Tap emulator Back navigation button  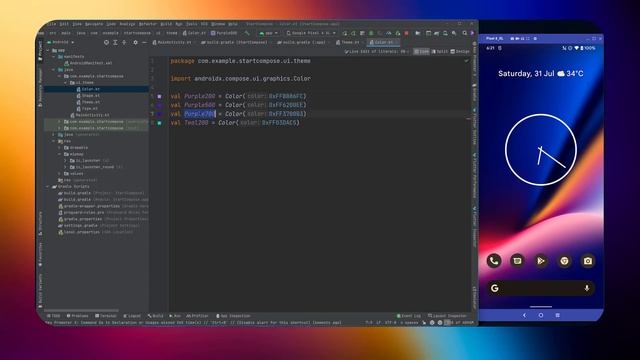click(524, 315)
